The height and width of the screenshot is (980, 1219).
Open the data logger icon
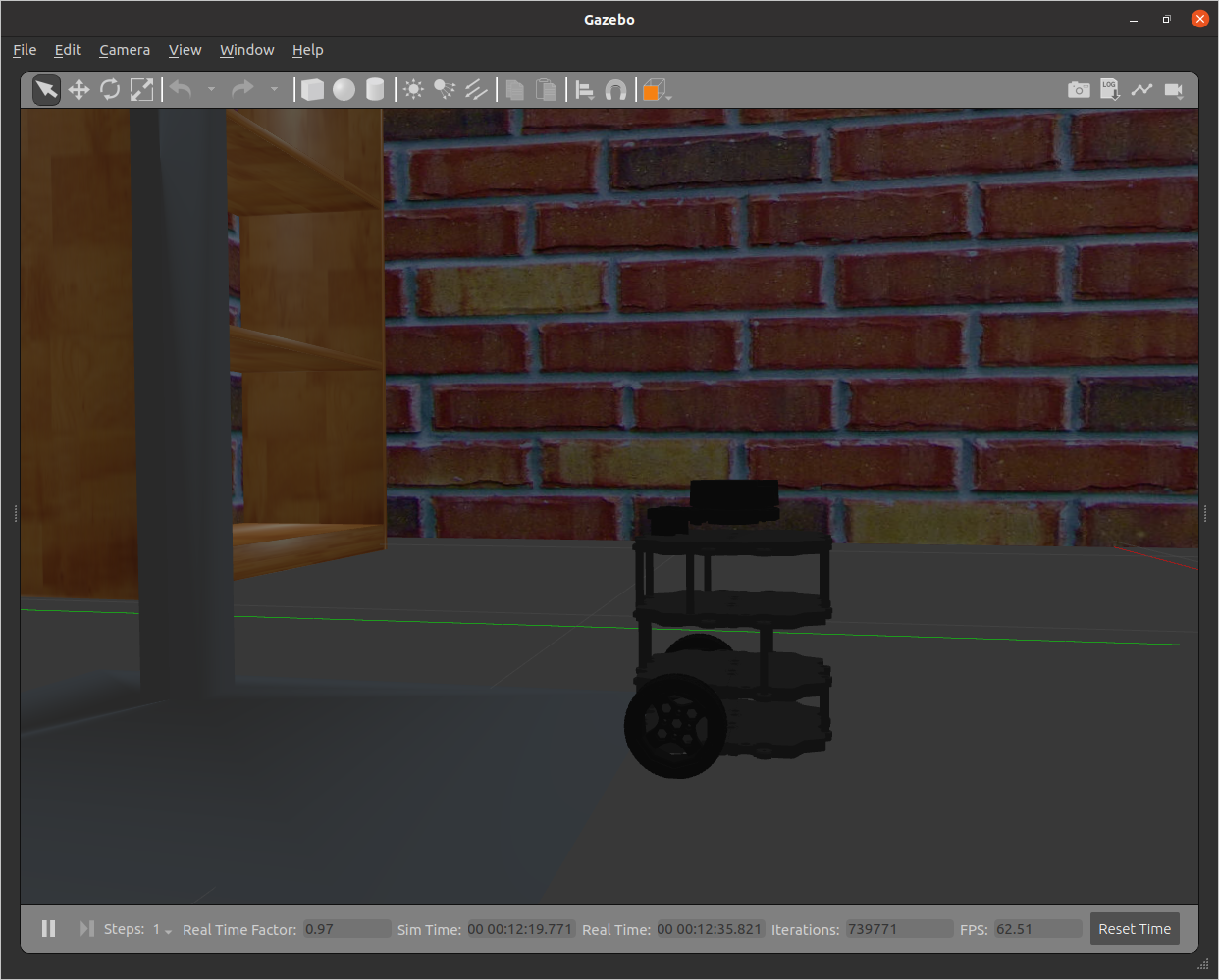(1110, 90)
